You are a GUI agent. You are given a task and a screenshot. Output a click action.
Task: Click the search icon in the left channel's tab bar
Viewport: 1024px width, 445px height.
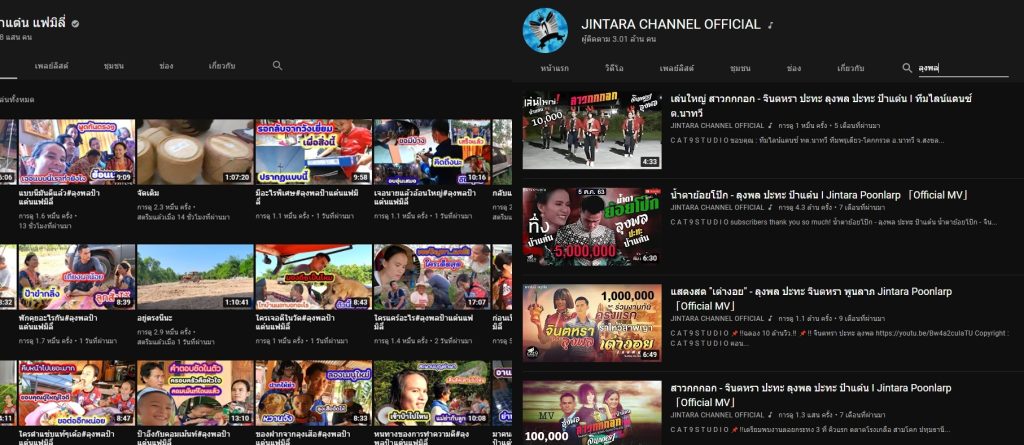(x=278, y=66)
